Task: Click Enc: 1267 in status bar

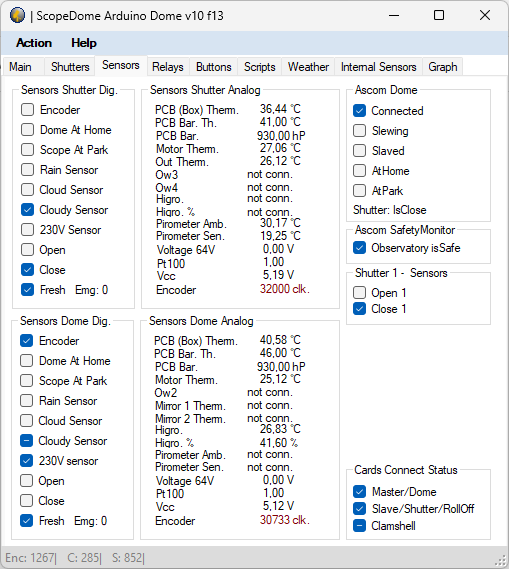Action: (x=31, y=558)
